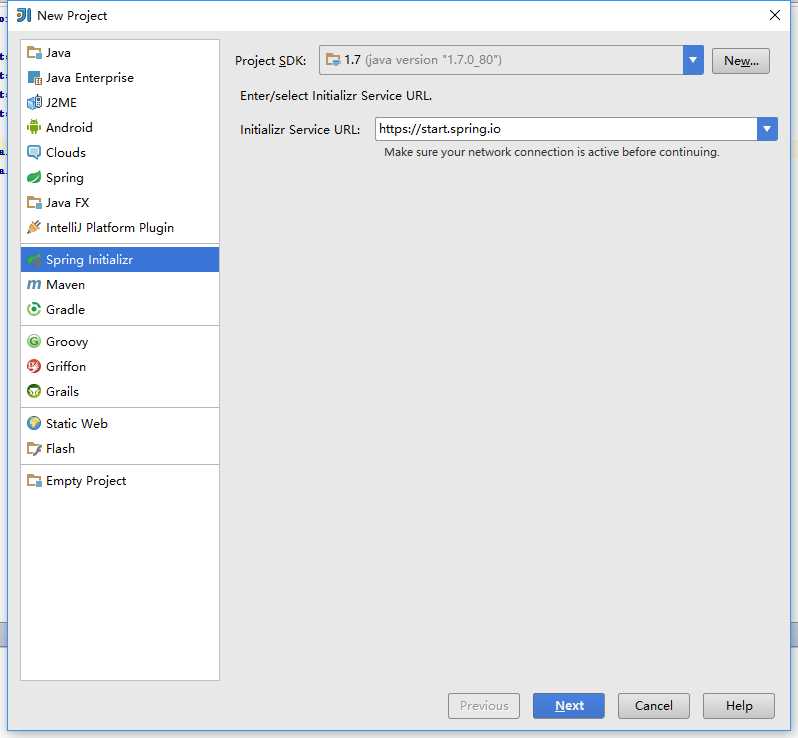The image size is (798, 738).
Task: Click the IntelliJ logo in title bar
Action: click(x=24, y=15)
